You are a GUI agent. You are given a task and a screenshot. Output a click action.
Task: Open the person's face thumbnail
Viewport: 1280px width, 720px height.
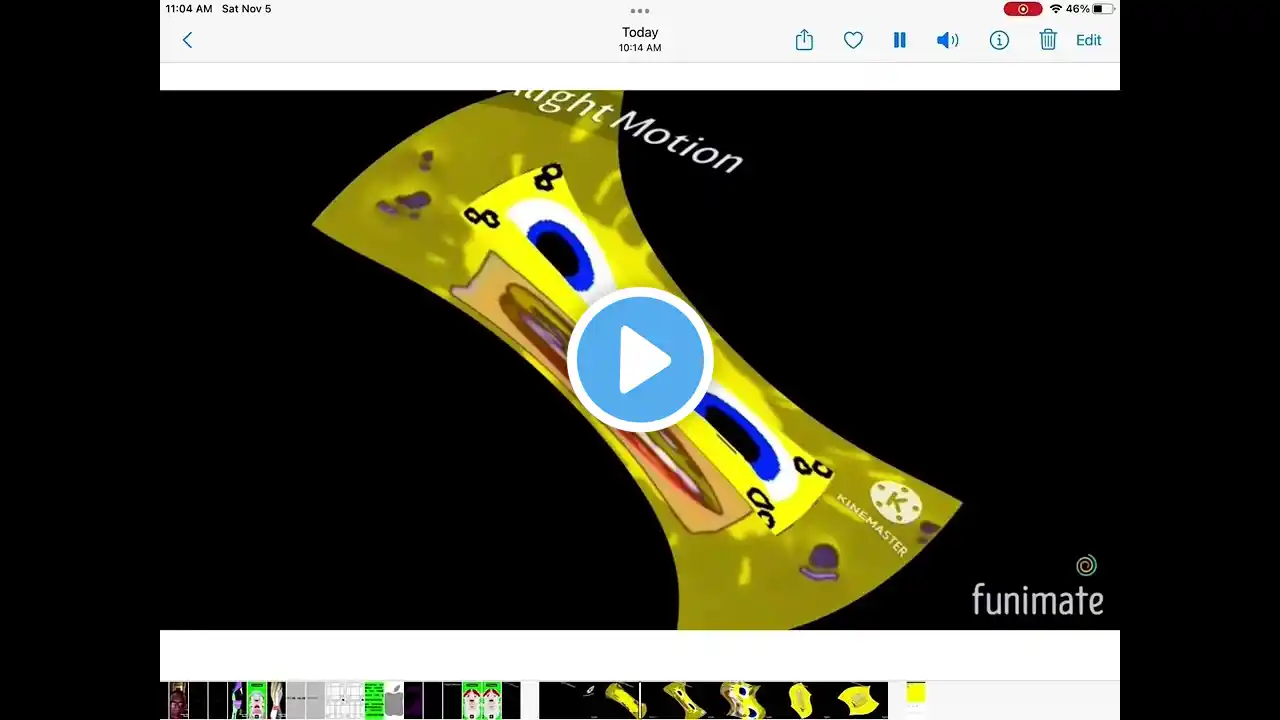[178, 700]
